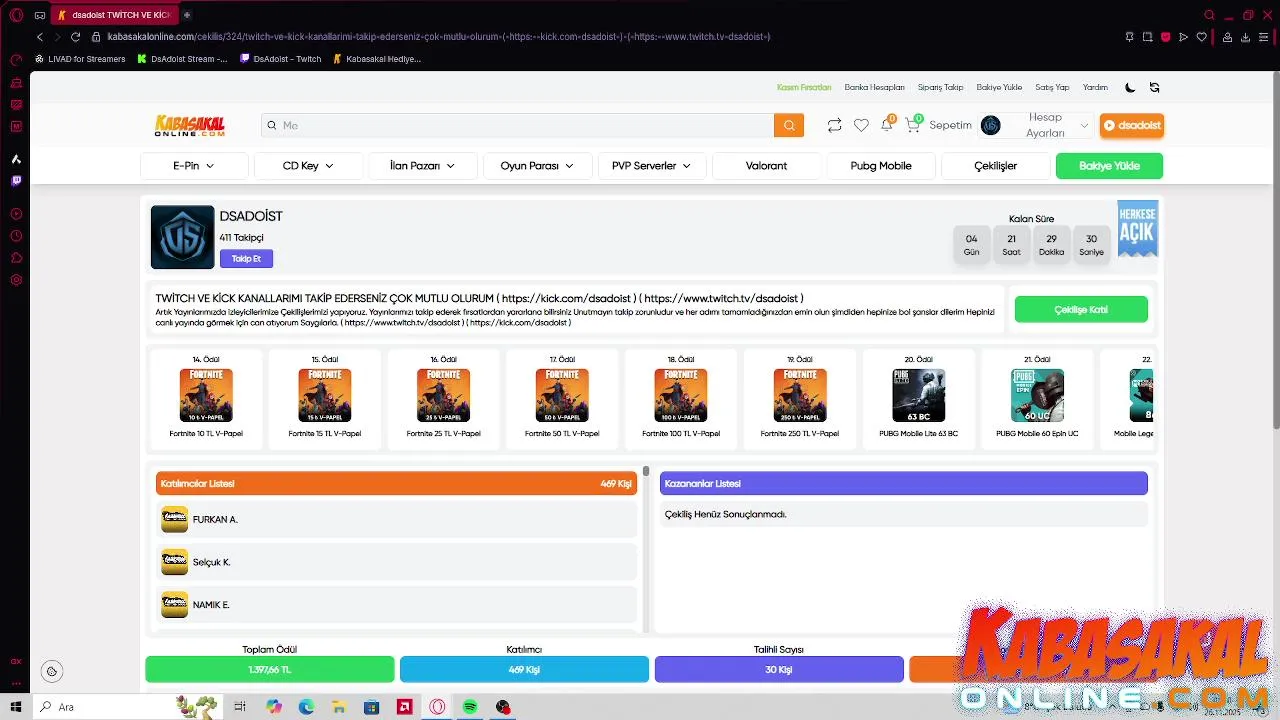Open Banka Hesapları link

click(x=874, y=87)
